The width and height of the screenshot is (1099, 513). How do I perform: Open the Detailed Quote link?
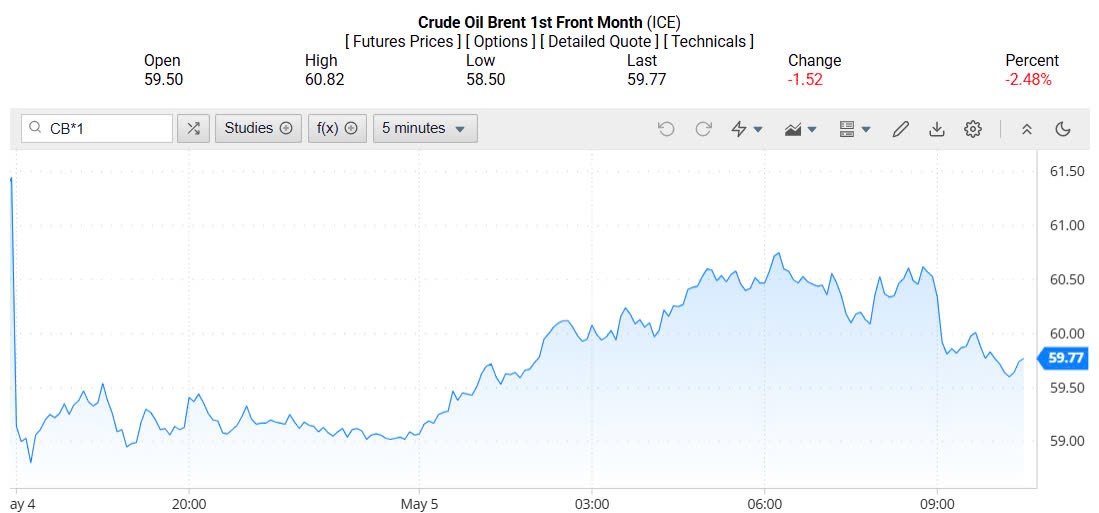[x=599, y=41]
